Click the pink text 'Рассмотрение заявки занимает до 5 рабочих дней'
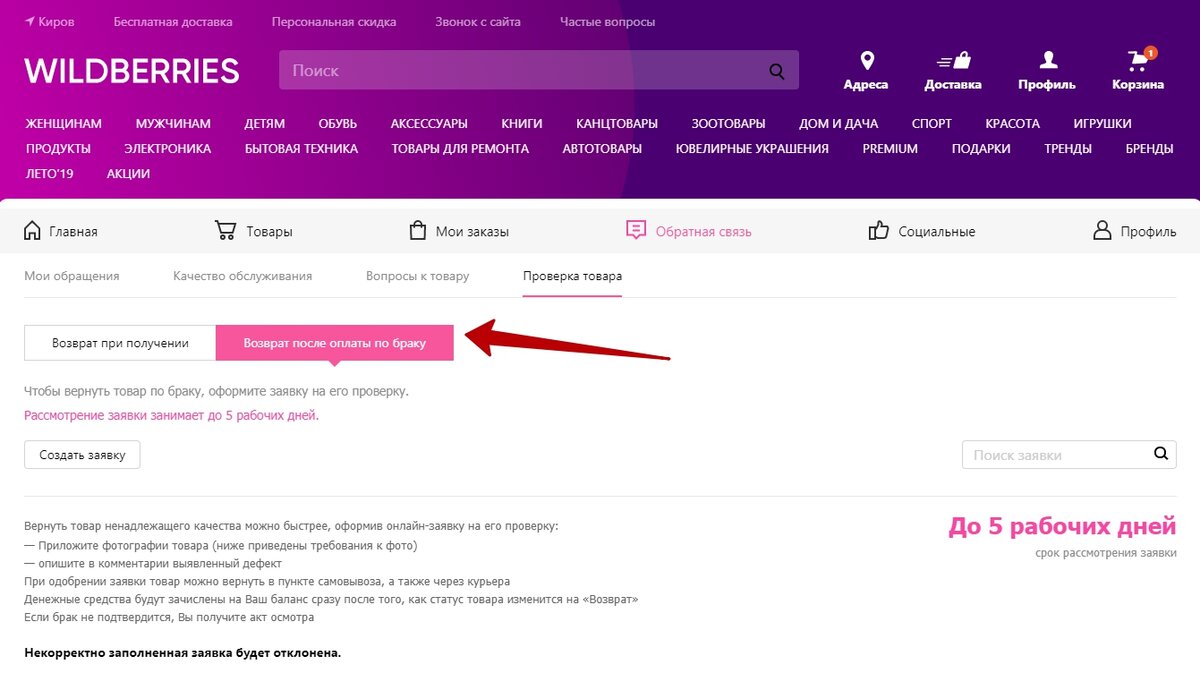The height and width of the screenshot is (673, 1200). tap(171, 415)
